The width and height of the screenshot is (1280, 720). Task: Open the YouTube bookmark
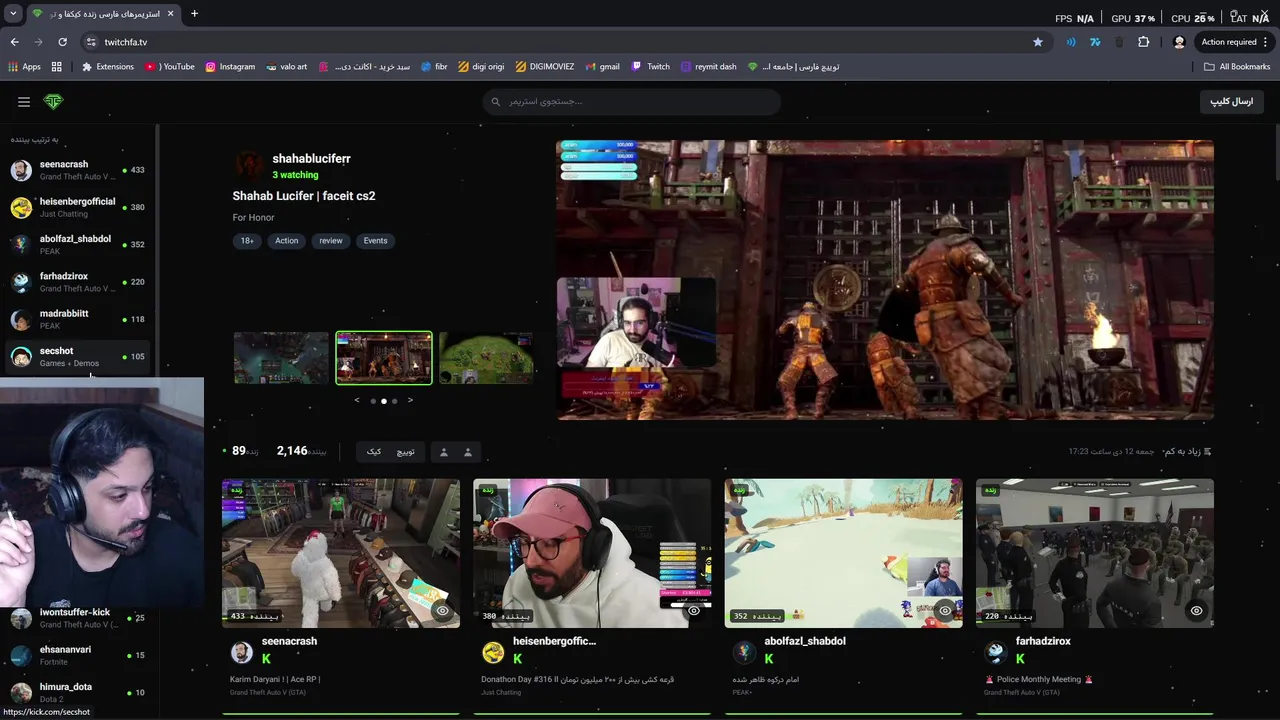coord(170,67)
